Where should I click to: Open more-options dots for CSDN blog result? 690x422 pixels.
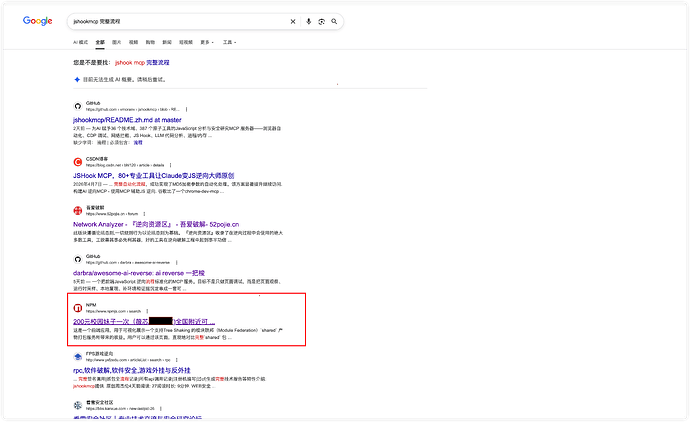point(171,165)
